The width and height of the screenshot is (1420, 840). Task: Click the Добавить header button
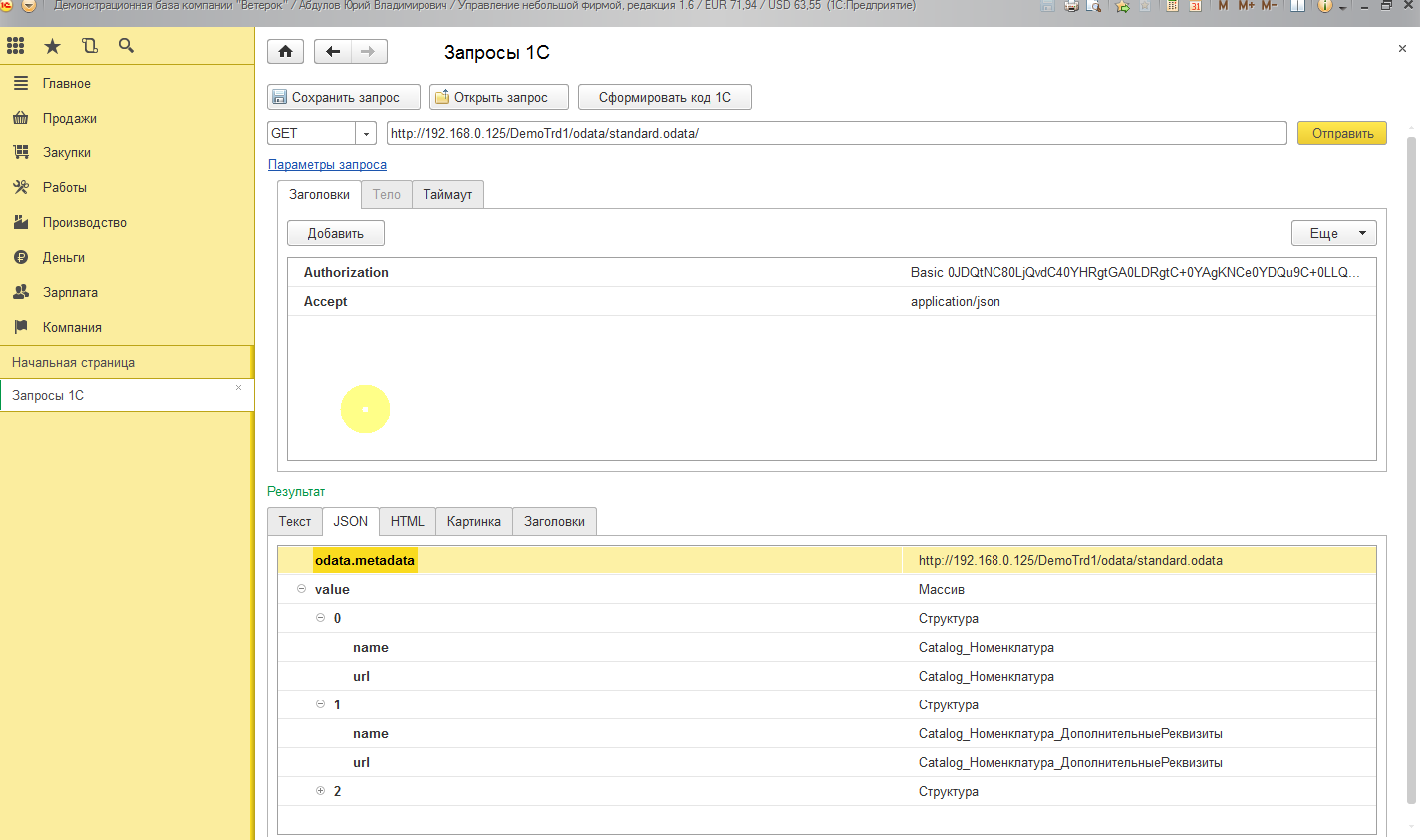(336, 233)
